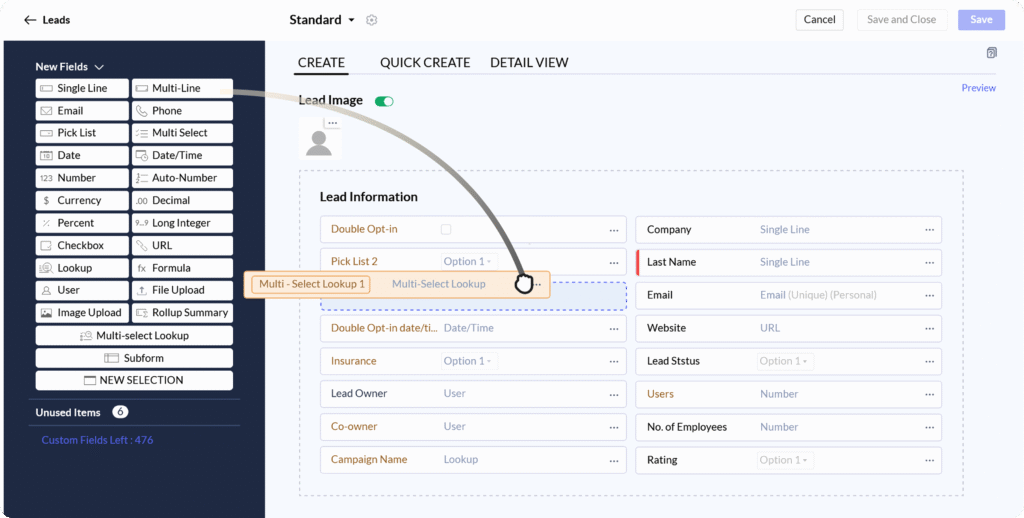Viewport: 1024px width, 518px height.
Task: Open Rating Option 1 dropdown
Action: pos(786,460)
